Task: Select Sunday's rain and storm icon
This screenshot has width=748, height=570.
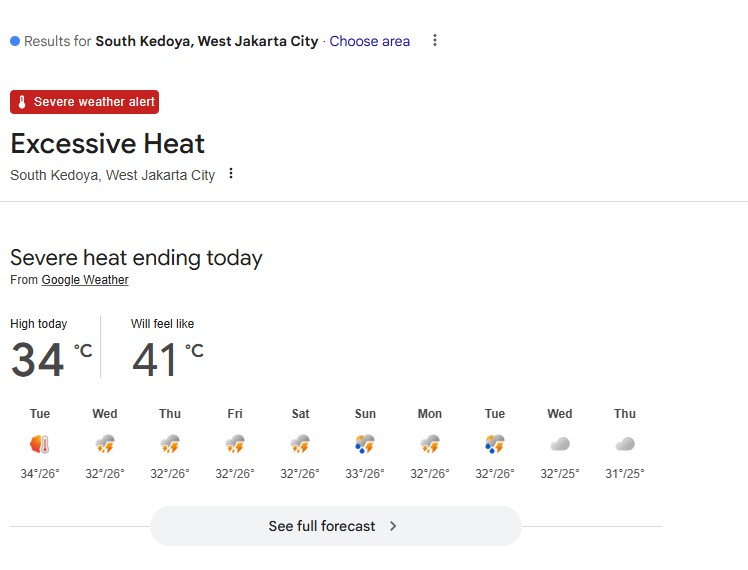Action: point(365,444)
